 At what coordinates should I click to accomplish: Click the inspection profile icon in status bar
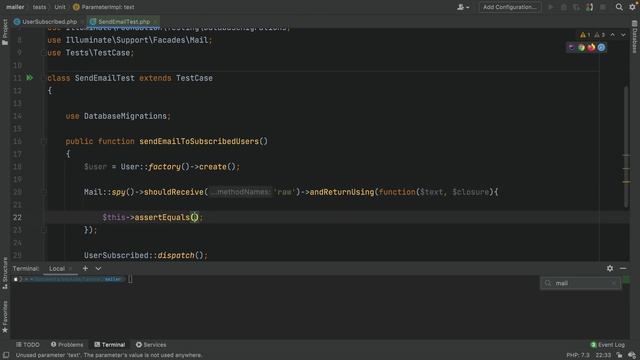click(x=632, y=355)
